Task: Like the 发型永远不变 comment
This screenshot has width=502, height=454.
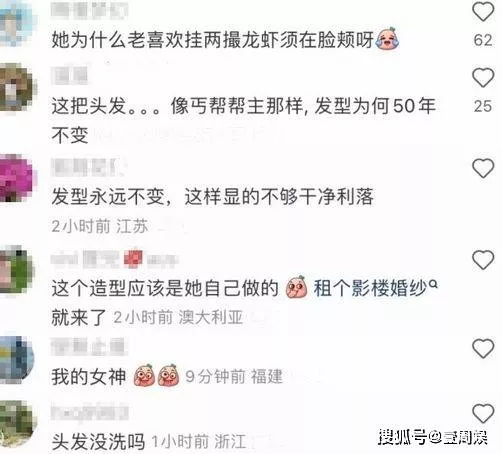Action: [483, 168]
